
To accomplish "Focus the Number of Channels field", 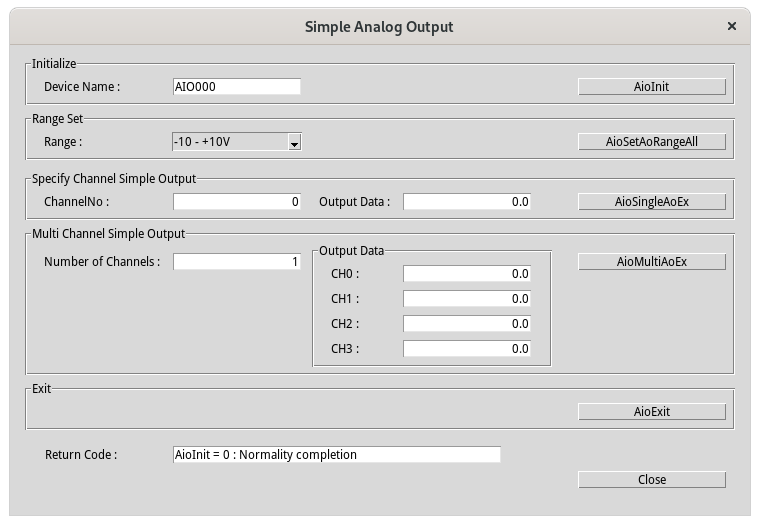I will point(236,262).
